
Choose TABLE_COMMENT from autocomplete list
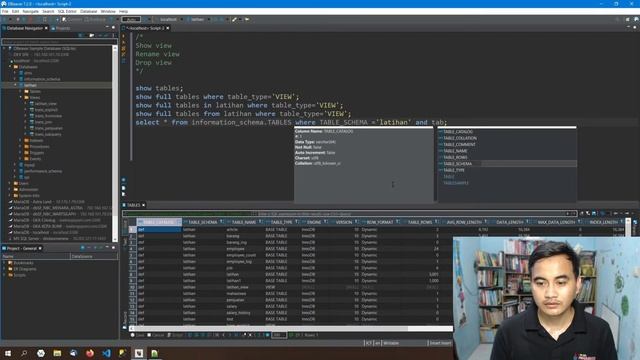coord(507,144)
